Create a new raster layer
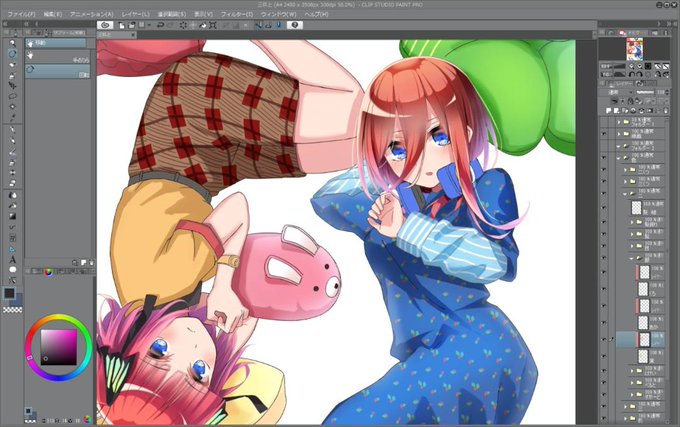The height and width of the screenshot is (427, 680). 609,111
